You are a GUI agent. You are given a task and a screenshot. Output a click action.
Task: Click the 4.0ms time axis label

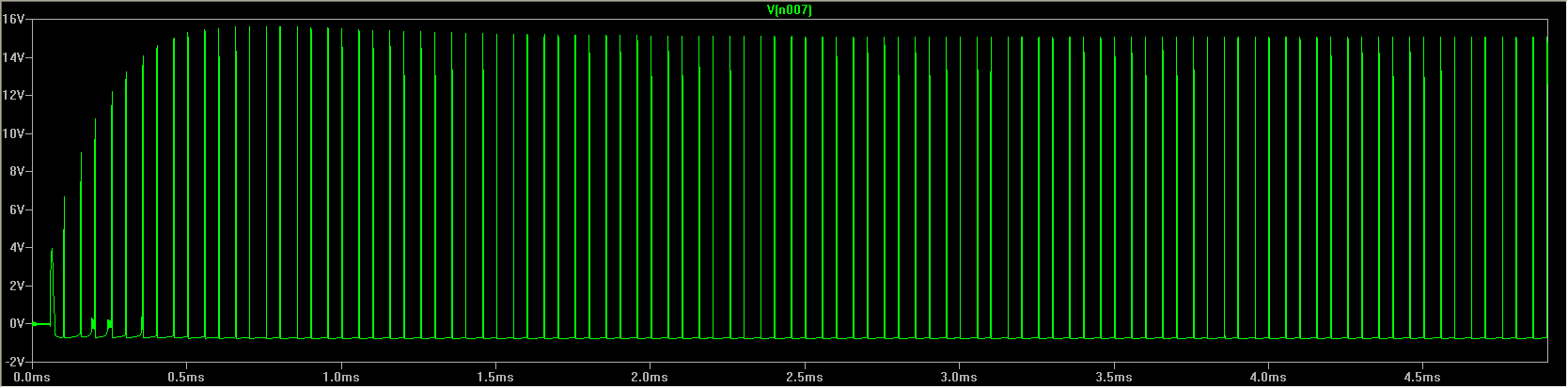tap(1268, 378)
